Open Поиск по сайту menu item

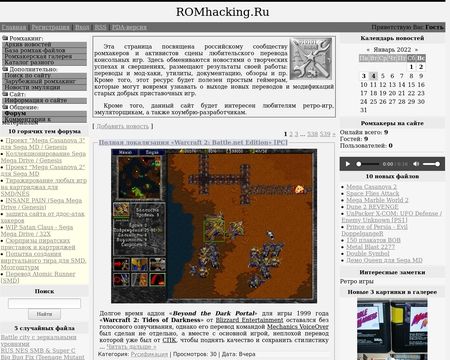pos(44,75)
